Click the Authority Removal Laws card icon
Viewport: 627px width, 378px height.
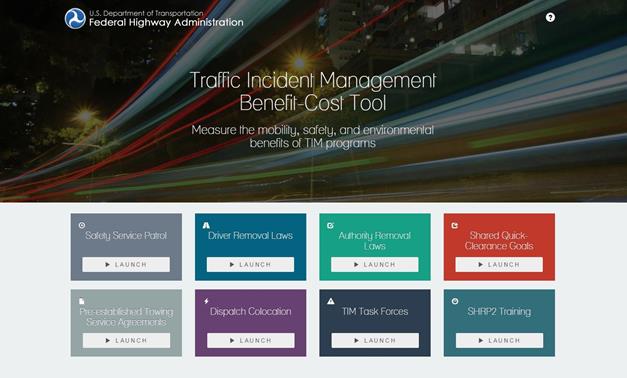pyautogui.click(x=330, y=226)
